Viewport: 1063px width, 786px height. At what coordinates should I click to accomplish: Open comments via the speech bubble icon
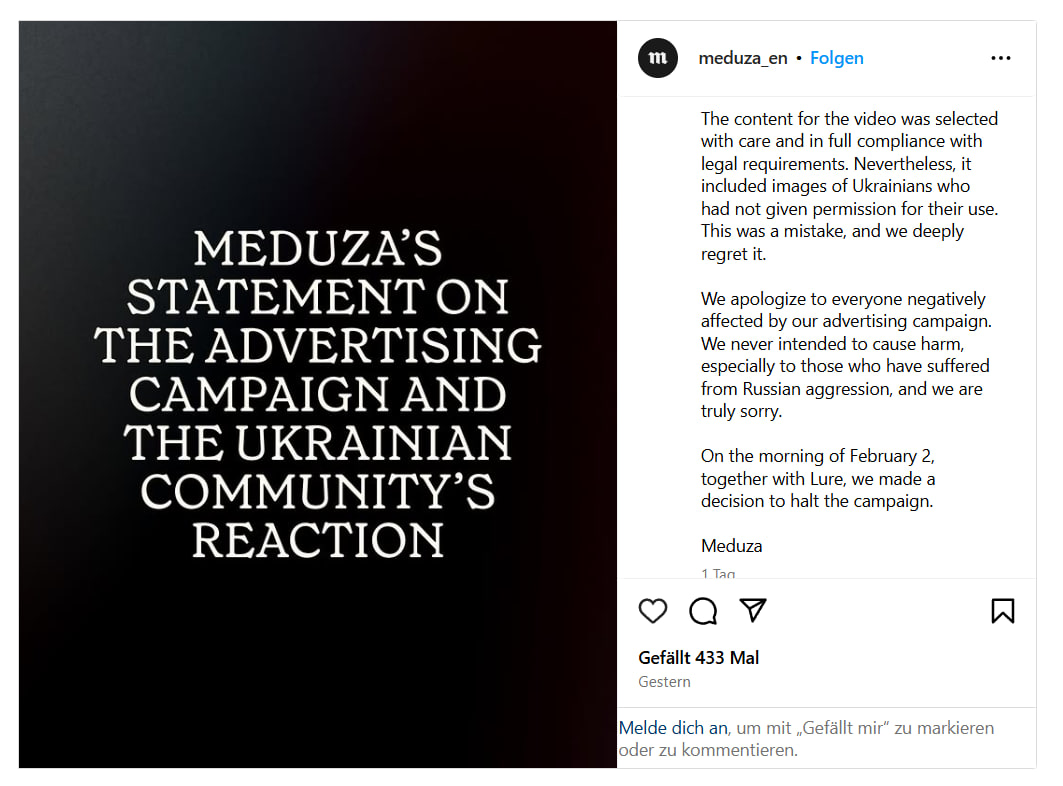(703, 610)
